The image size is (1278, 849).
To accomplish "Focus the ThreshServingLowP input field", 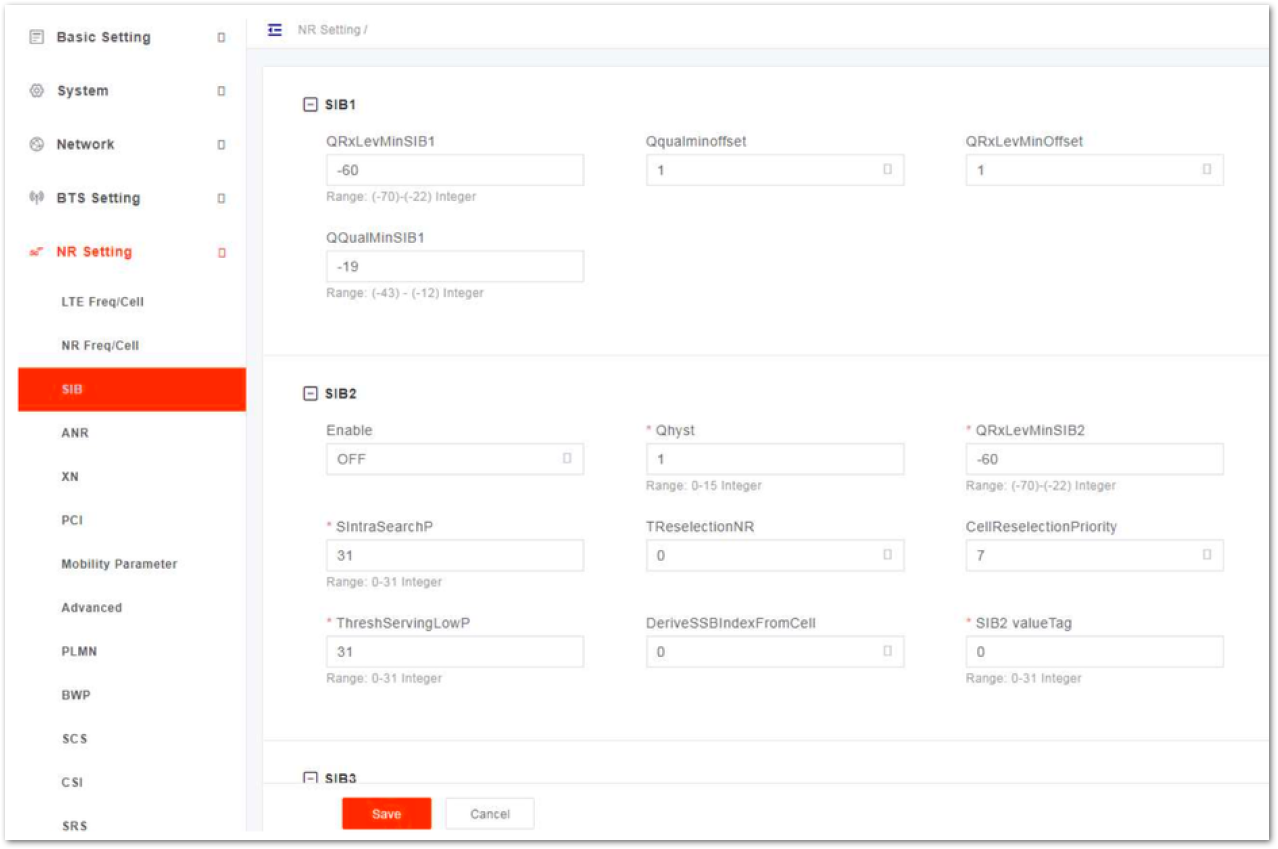I will [455, 652].
